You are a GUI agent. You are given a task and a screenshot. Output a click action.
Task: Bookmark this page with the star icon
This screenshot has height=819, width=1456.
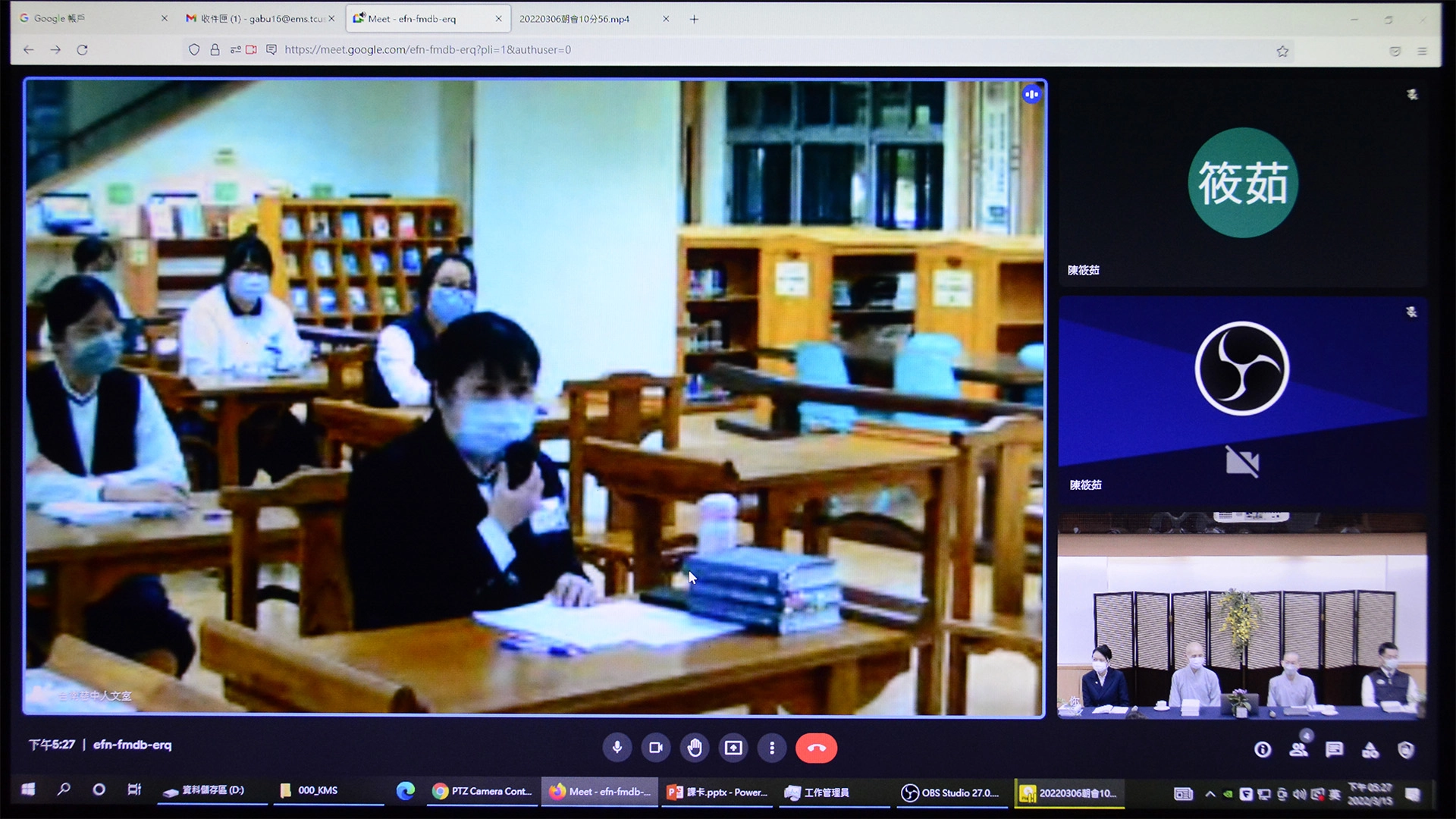pos(1282,51)
